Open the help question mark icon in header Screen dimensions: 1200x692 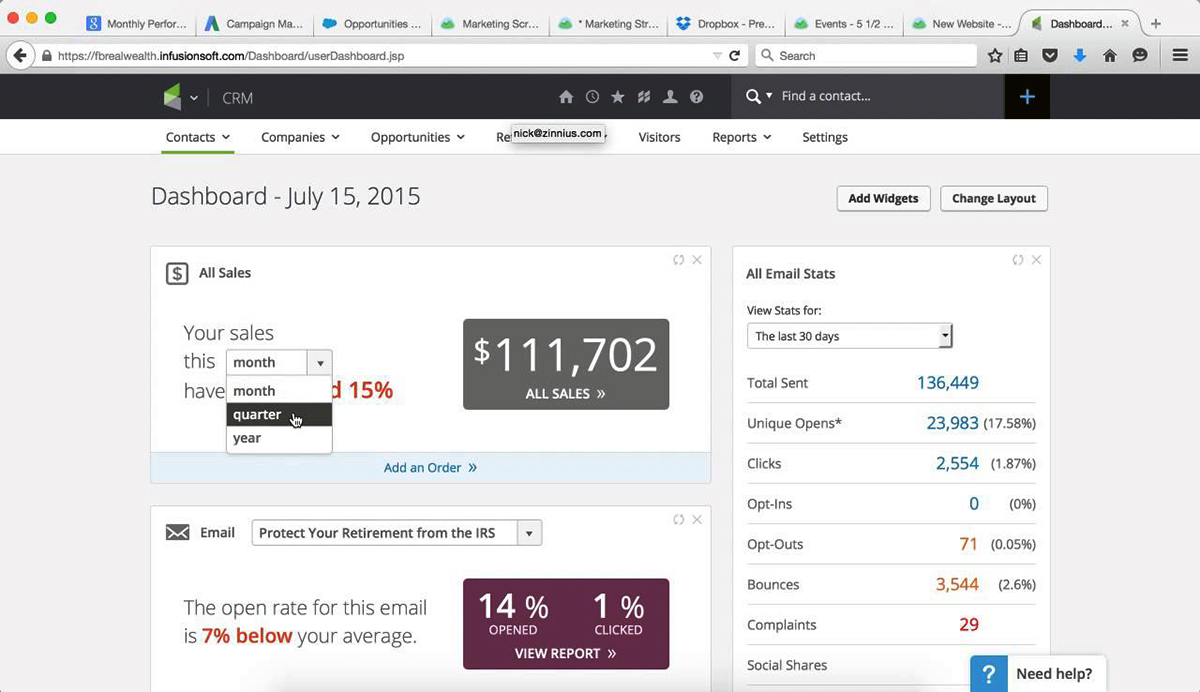697,97
